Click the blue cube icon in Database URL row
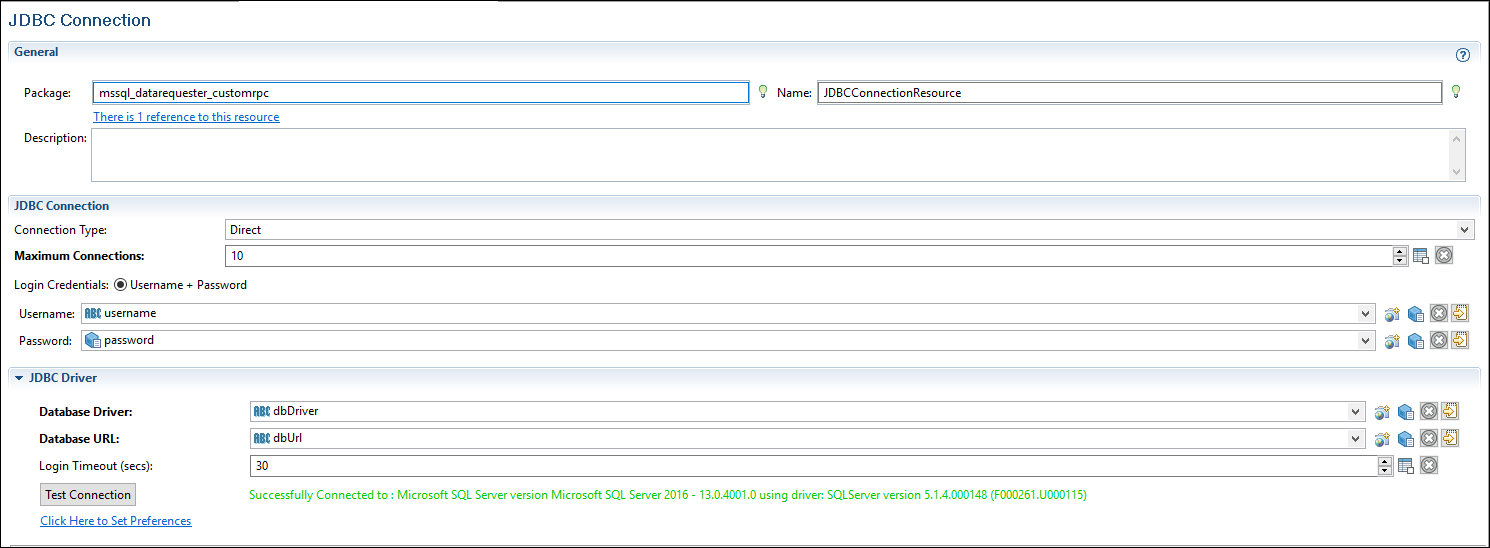Viewport: 1490px width, 548px height. pos(1405,439)
